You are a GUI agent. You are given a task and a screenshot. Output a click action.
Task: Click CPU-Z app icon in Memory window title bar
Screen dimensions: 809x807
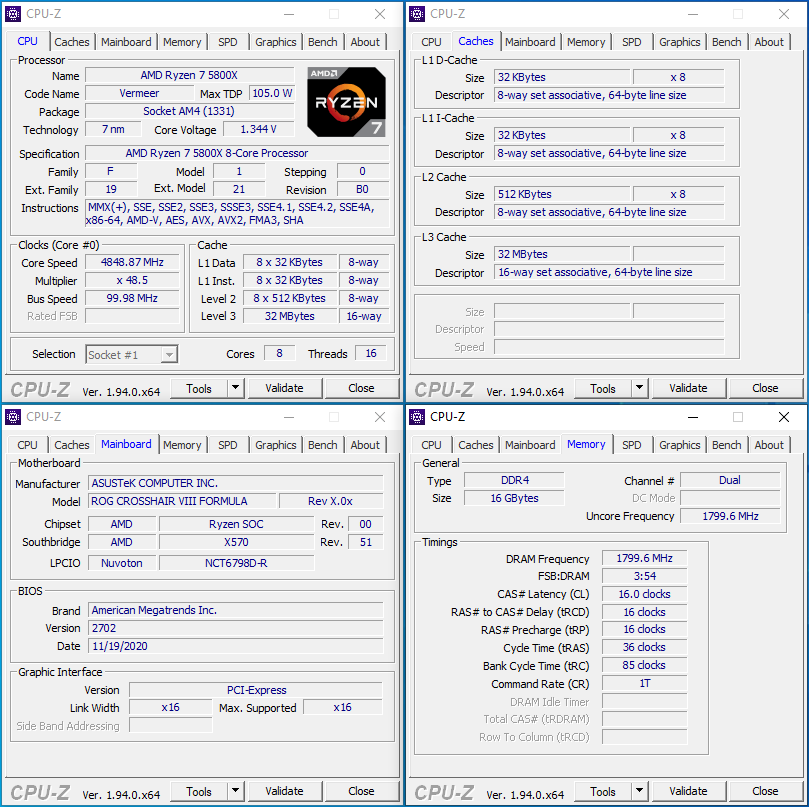[x=417, y=416]
